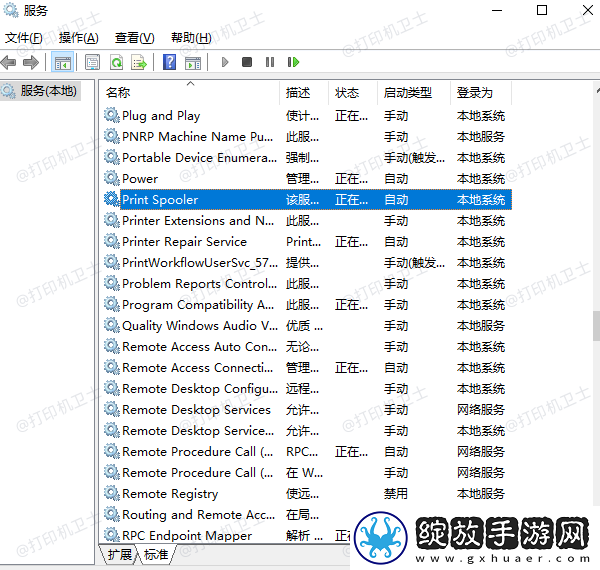The image size is (600, 570).
Task: Open the 操作(A) menu
Action: point(78,38)
